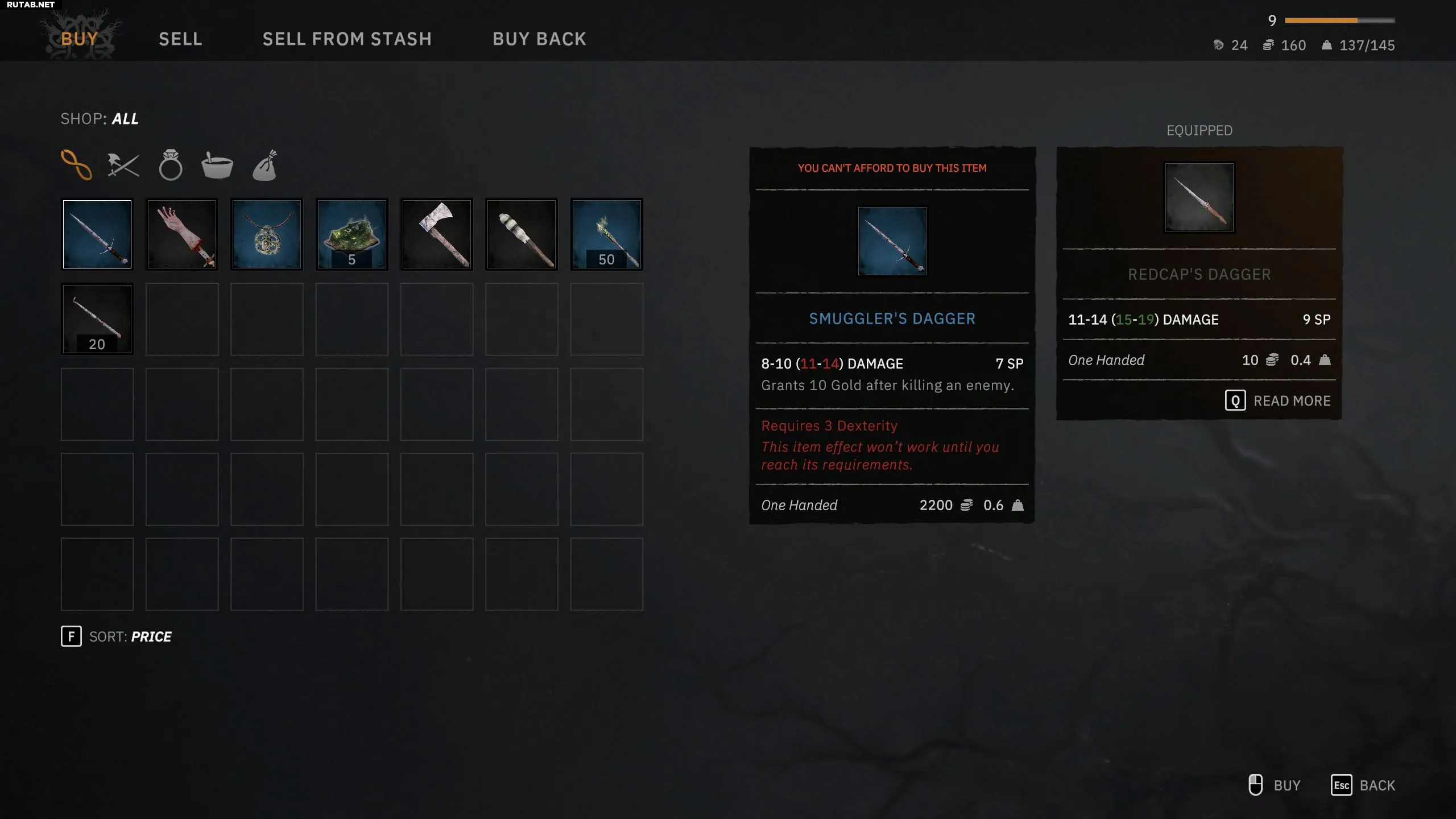Select the arrow stack of 50

[607, 234]
